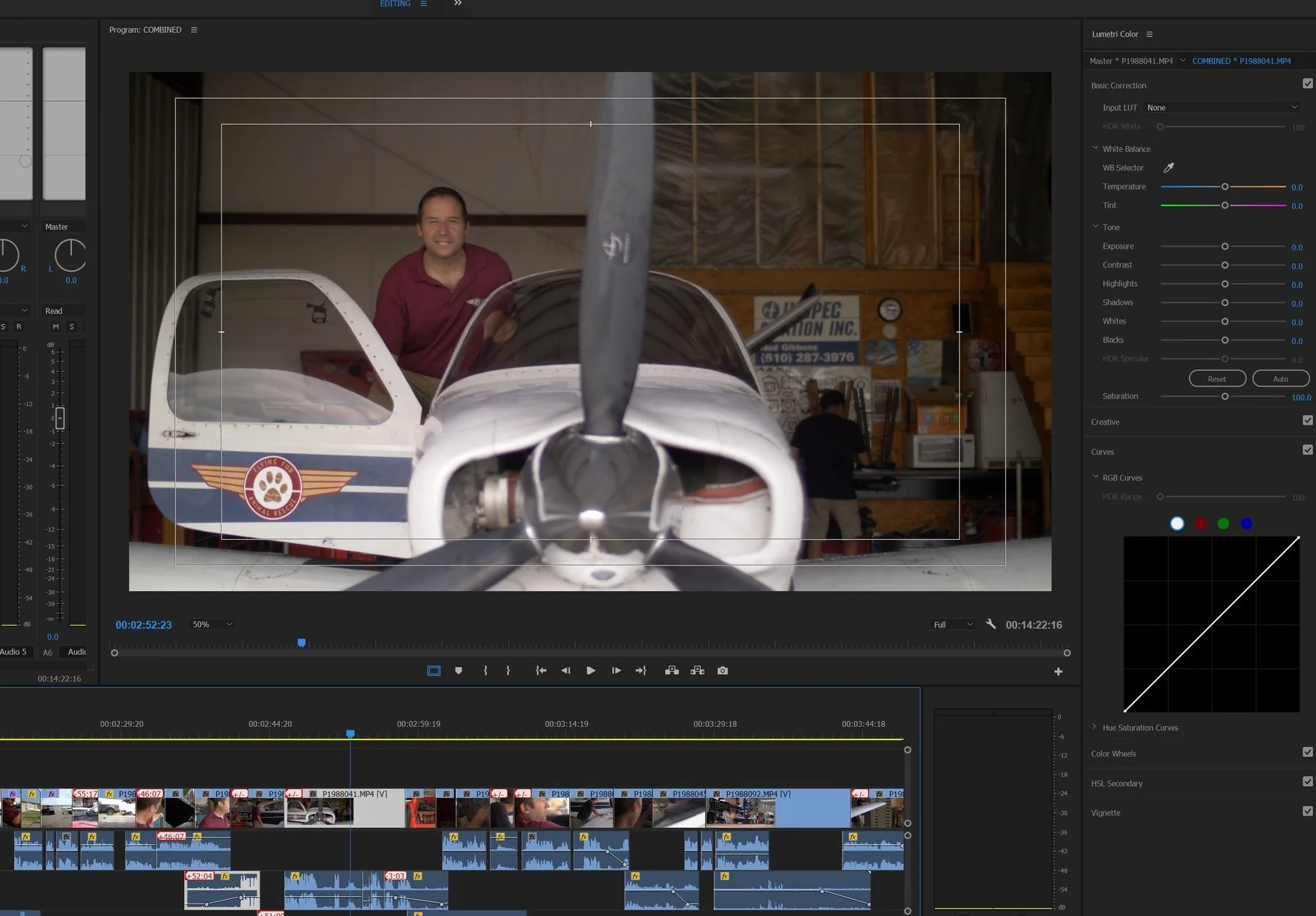The image size is (1316, 916).
Task: Click the 00:02:52:23 playhead timecode
Action: [x=144, y=625]
